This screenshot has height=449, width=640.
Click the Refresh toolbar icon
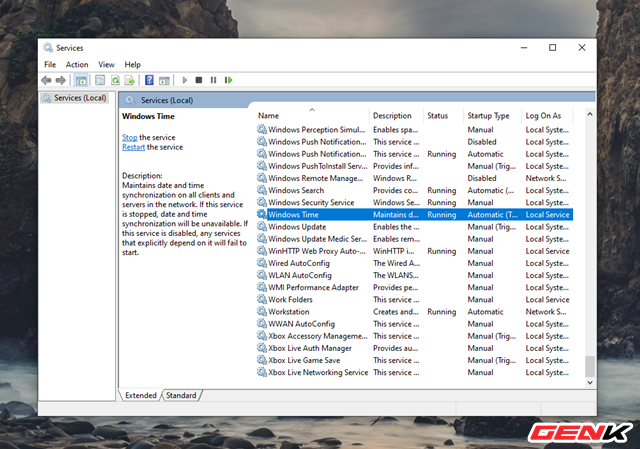[116, 80]
